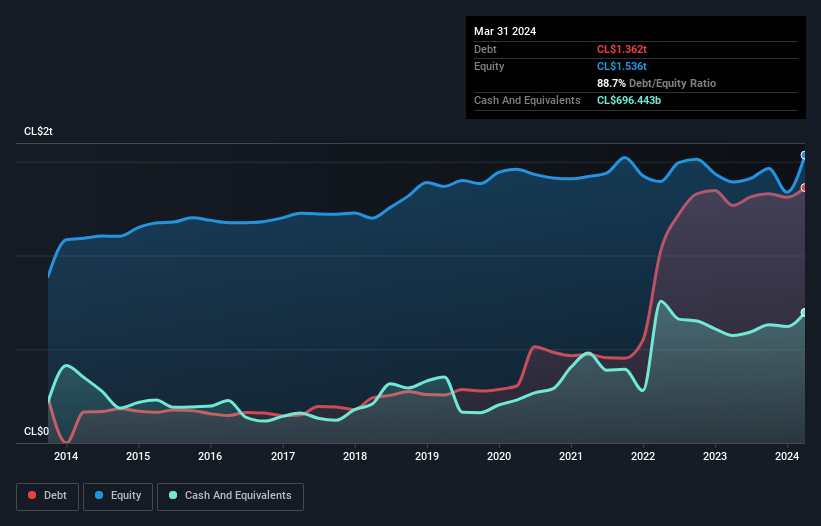Click the CL$0 y-axis label
This screenshot has height=526, width=821.
(36, 432)
